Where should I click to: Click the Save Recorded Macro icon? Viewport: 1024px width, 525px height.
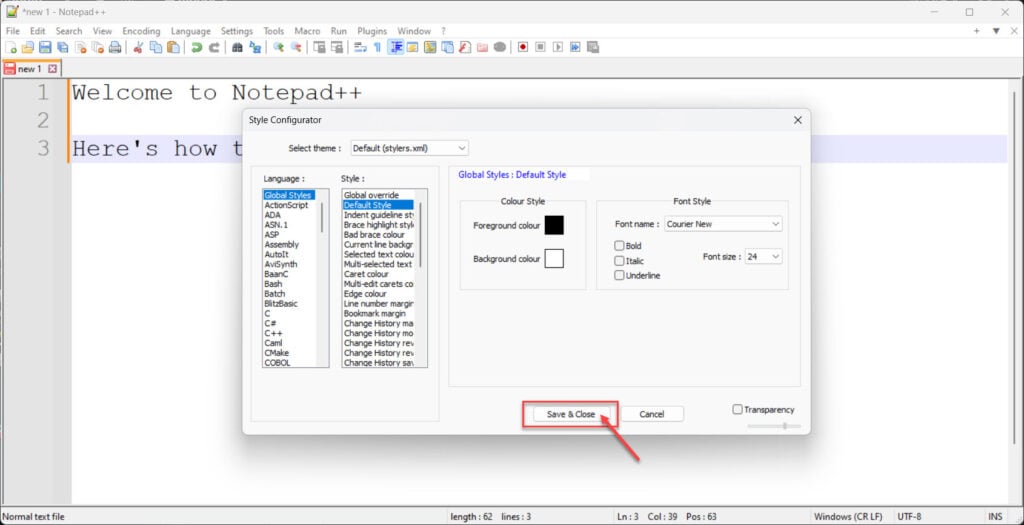593,47
